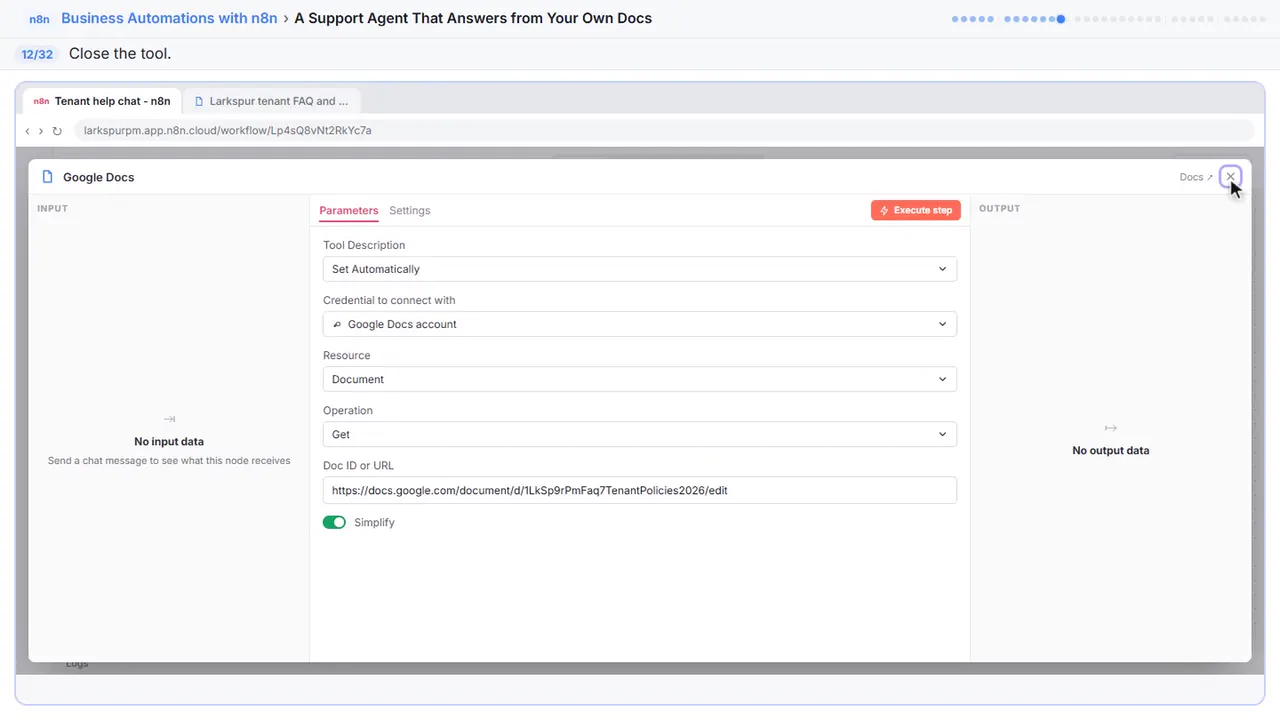Click the no output data arrow icon
Screen dimensions: 1280x720
pyautogui.click(x=1110, y=428)
